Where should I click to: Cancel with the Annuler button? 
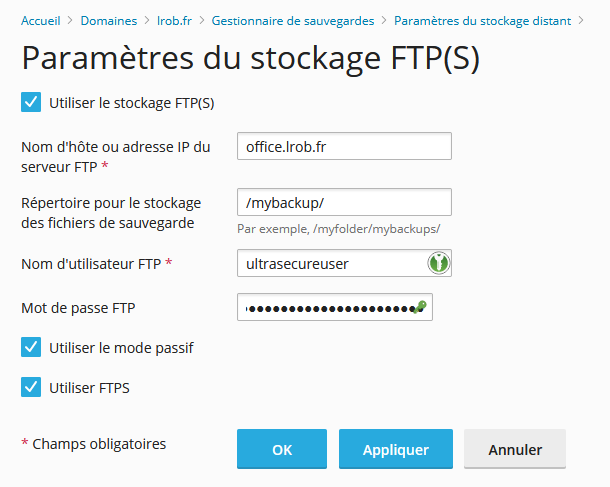(x=515, y=449)
